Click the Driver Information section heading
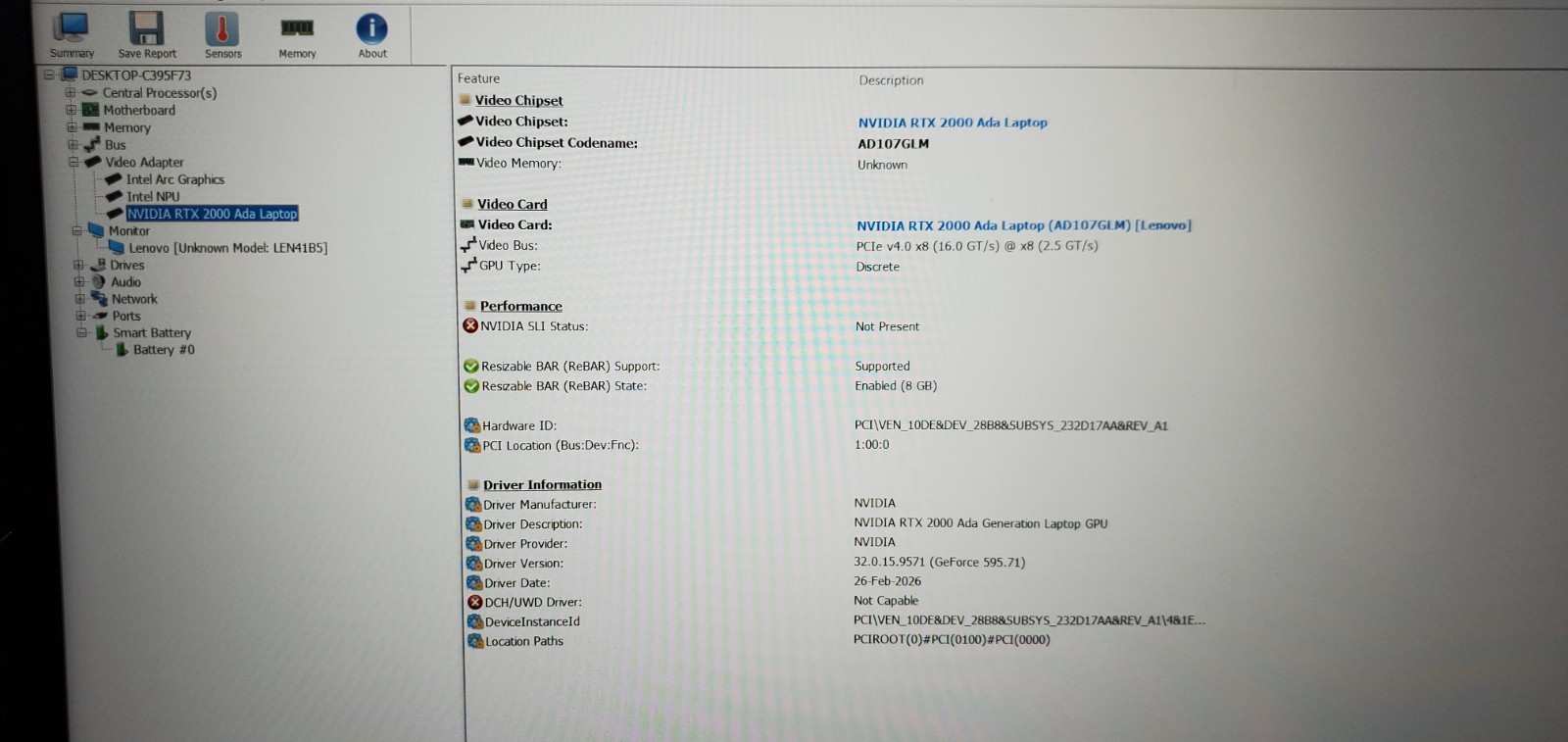Screen dimensions: 1568x742 pos(542,484)
